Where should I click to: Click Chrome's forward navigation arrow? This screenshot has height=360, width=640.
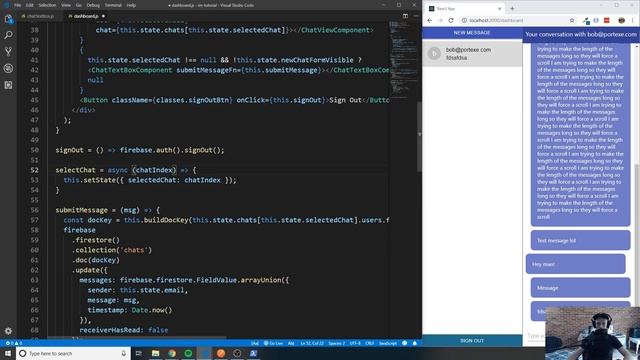[x=440, y=20]
